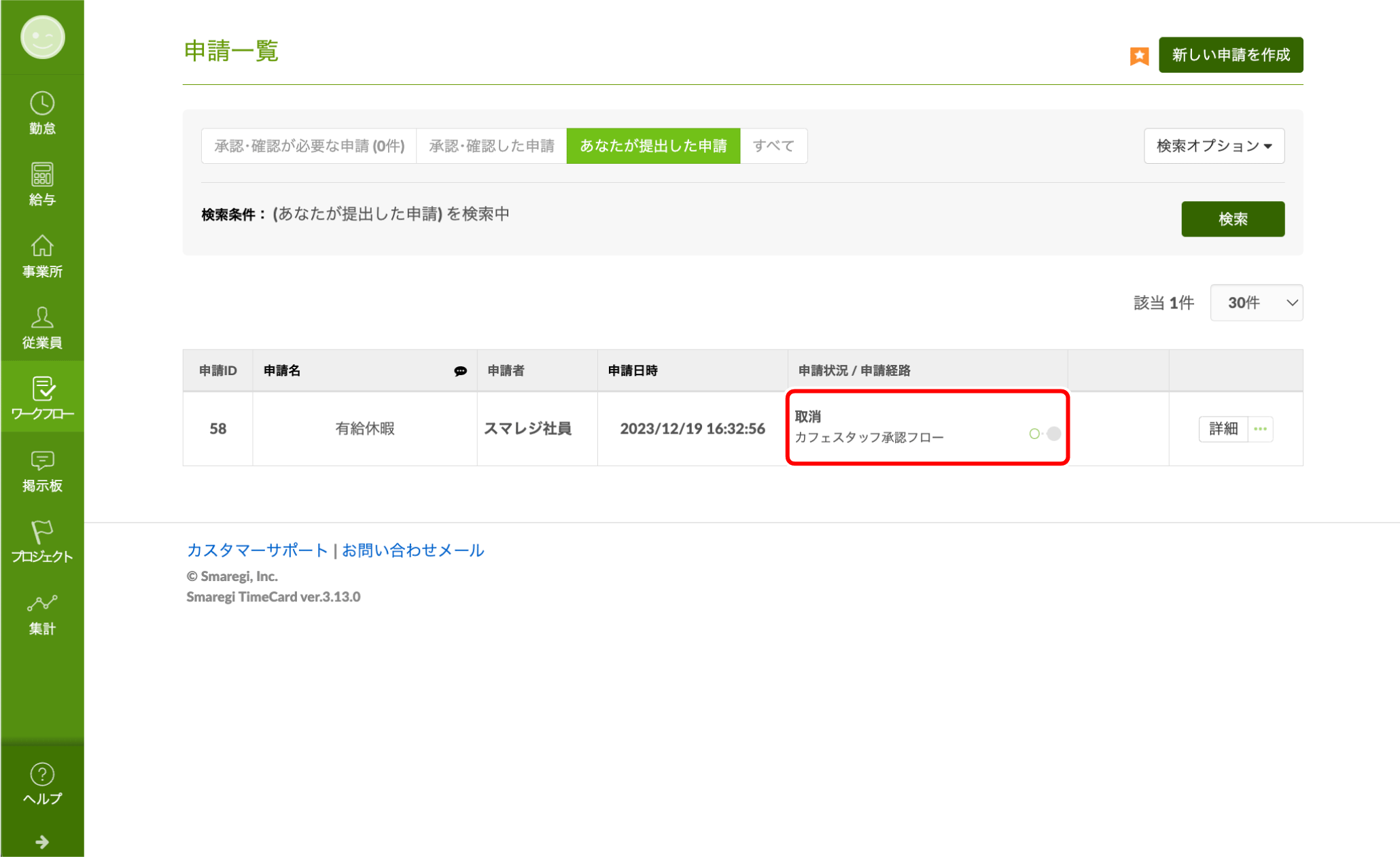
Task: Click the orange star favorite icon
Action: click(x=1139, y=56)
